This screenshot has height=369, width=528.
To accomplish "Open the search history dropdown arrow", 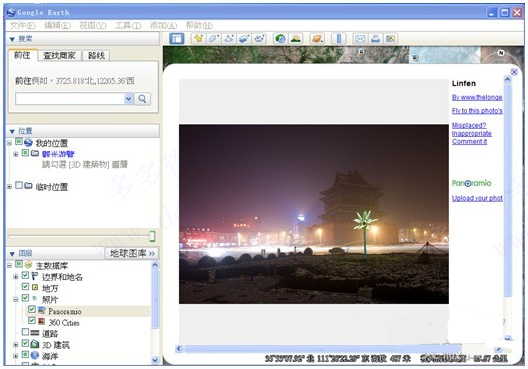I will tap(128, 99).
